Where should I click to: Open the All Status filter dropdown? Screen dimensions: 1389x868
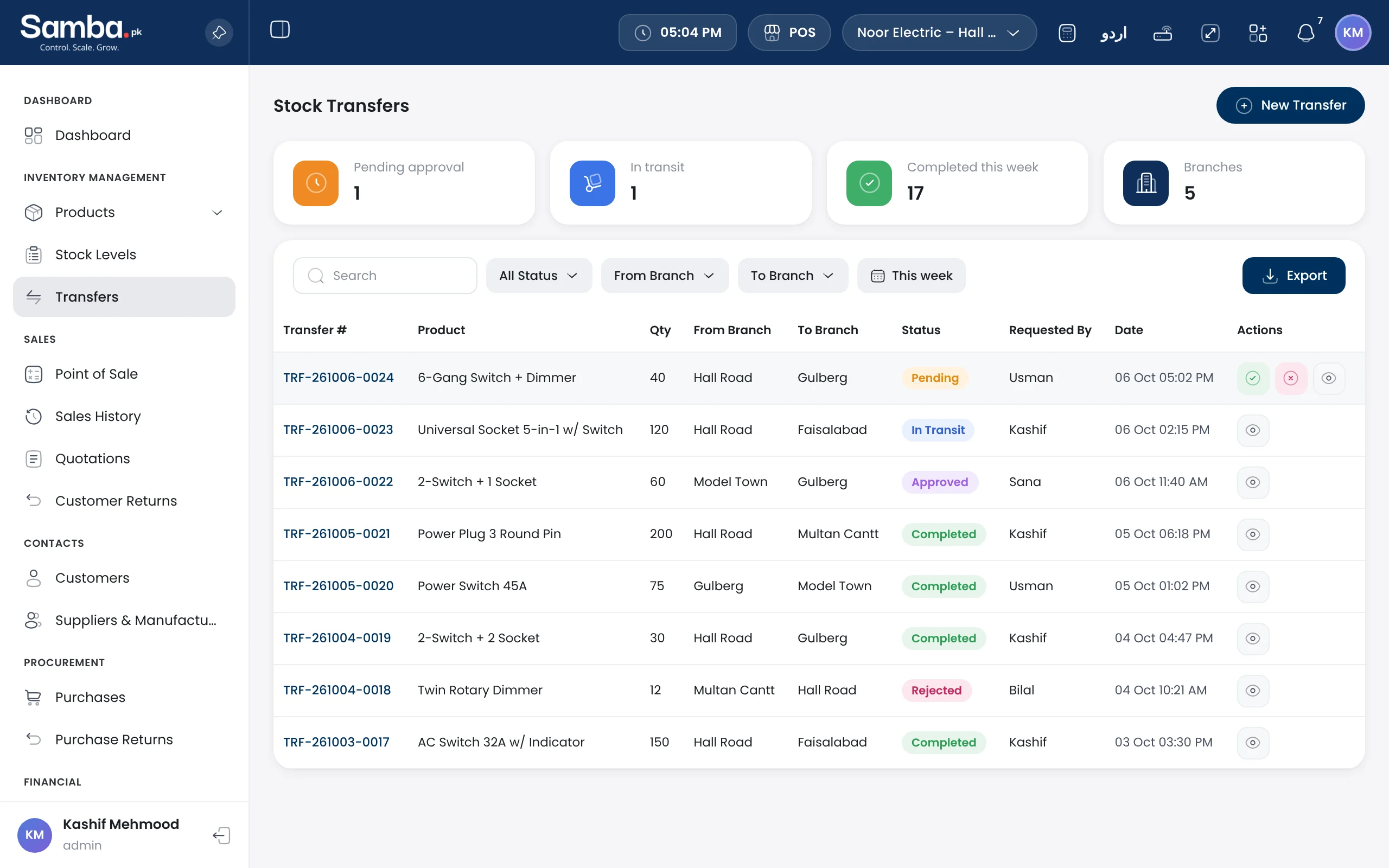538,276
